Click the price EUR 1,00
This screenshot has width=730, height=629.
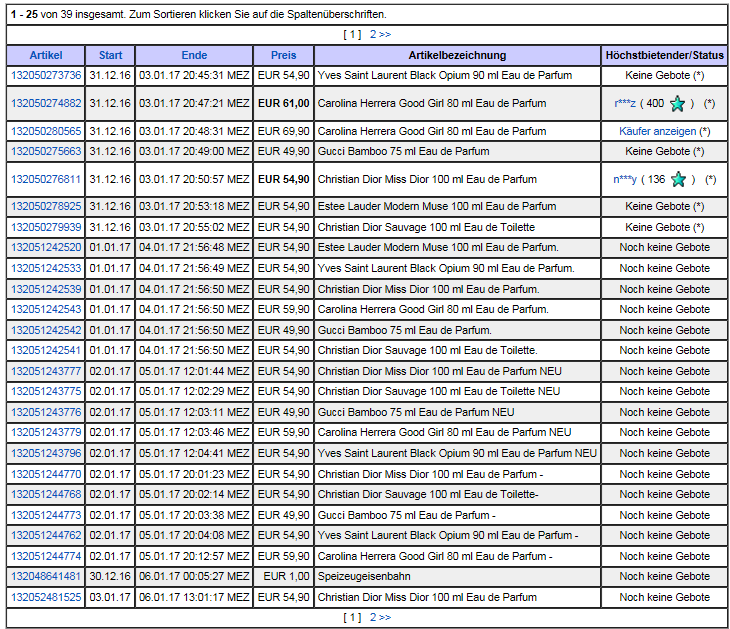click(x=286, y=576)
